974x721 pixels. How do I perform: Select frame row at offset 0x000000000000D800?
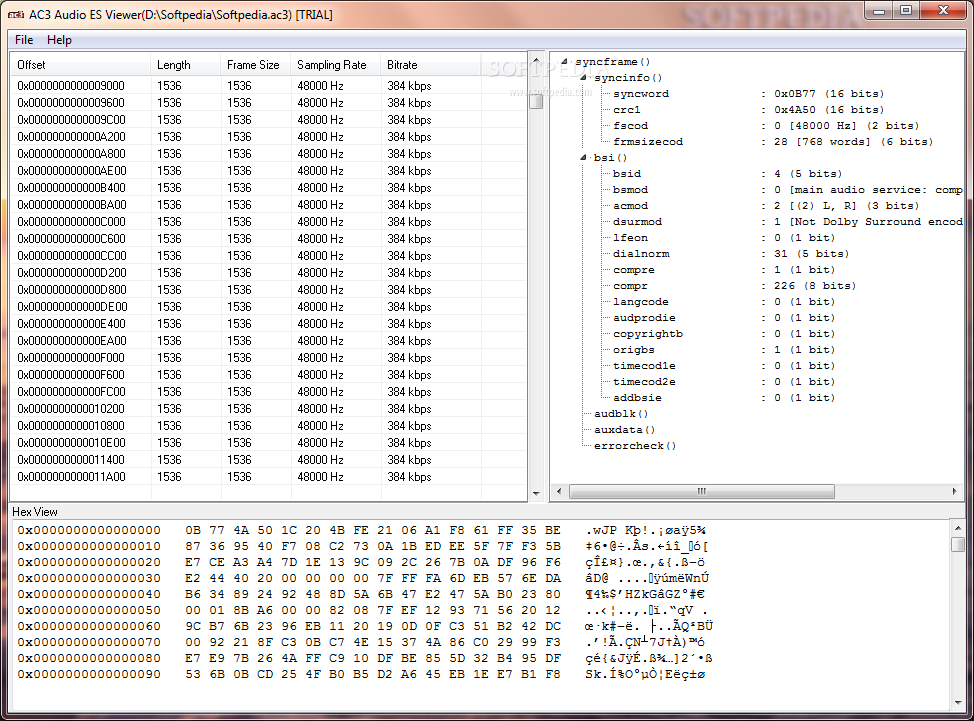[268, 289]
